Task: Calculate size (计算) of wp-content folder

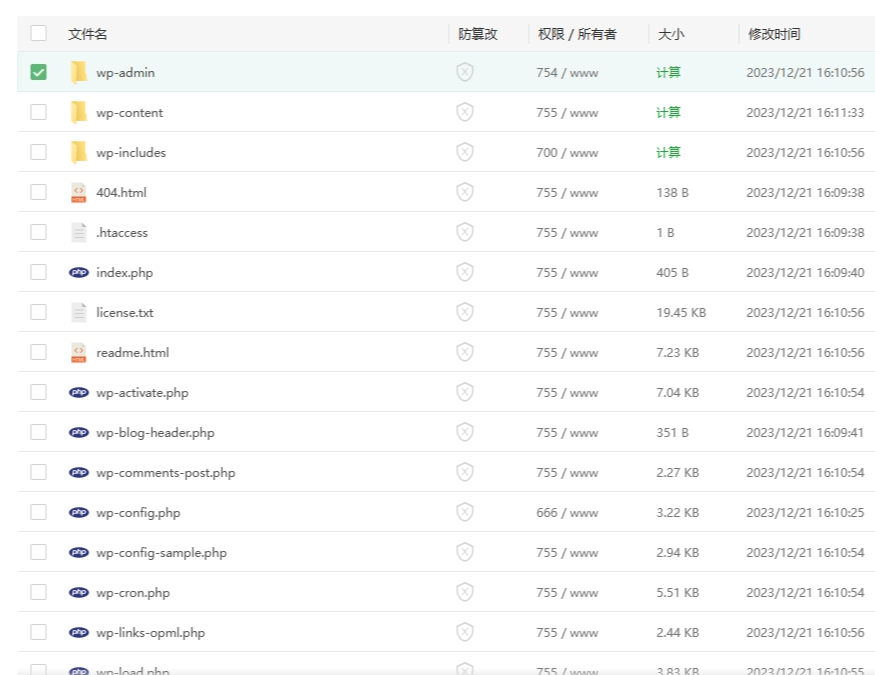Action: (668, 113)
